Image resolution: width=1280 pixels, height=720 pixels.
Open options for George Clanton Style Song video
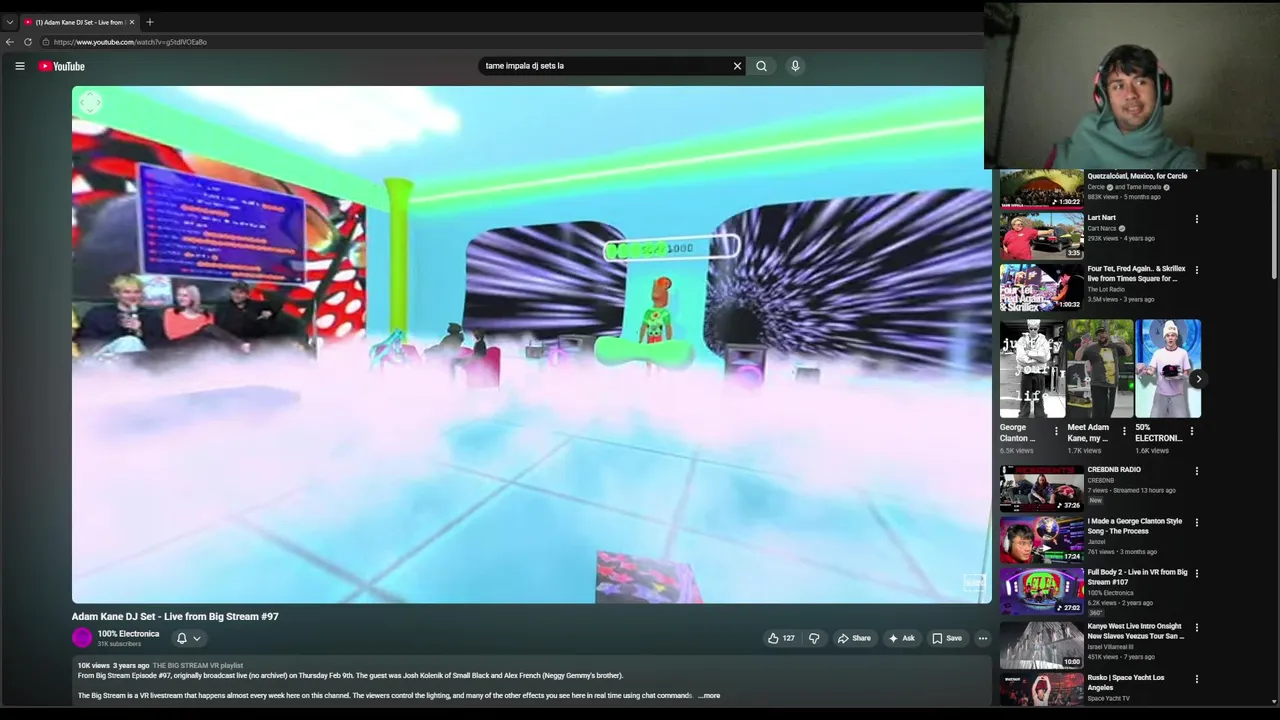tap(1197, 522)
